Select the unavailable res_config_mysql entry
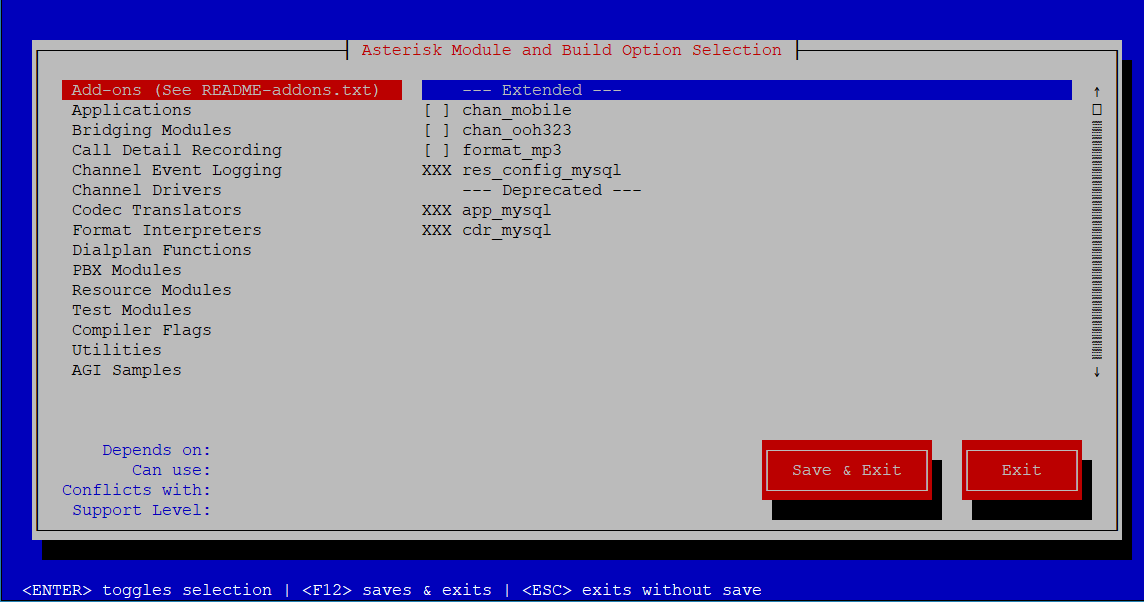Image resolution: width=1144 pixels, height=602 pixels. [522, 170]
